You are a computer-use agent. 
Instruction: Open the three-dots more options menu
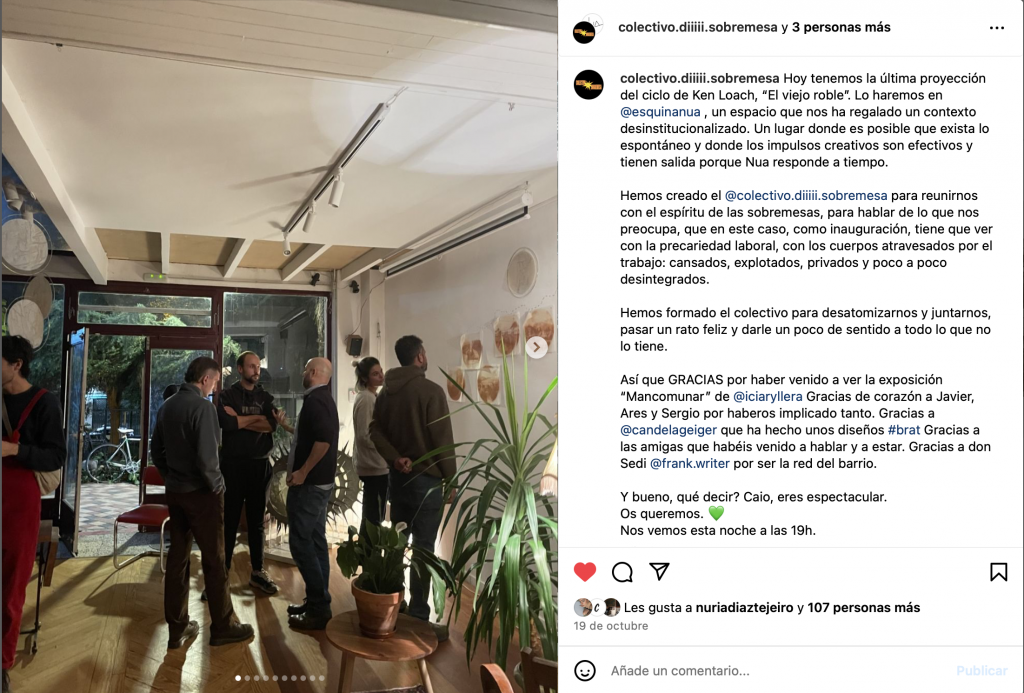coord(997,27)
